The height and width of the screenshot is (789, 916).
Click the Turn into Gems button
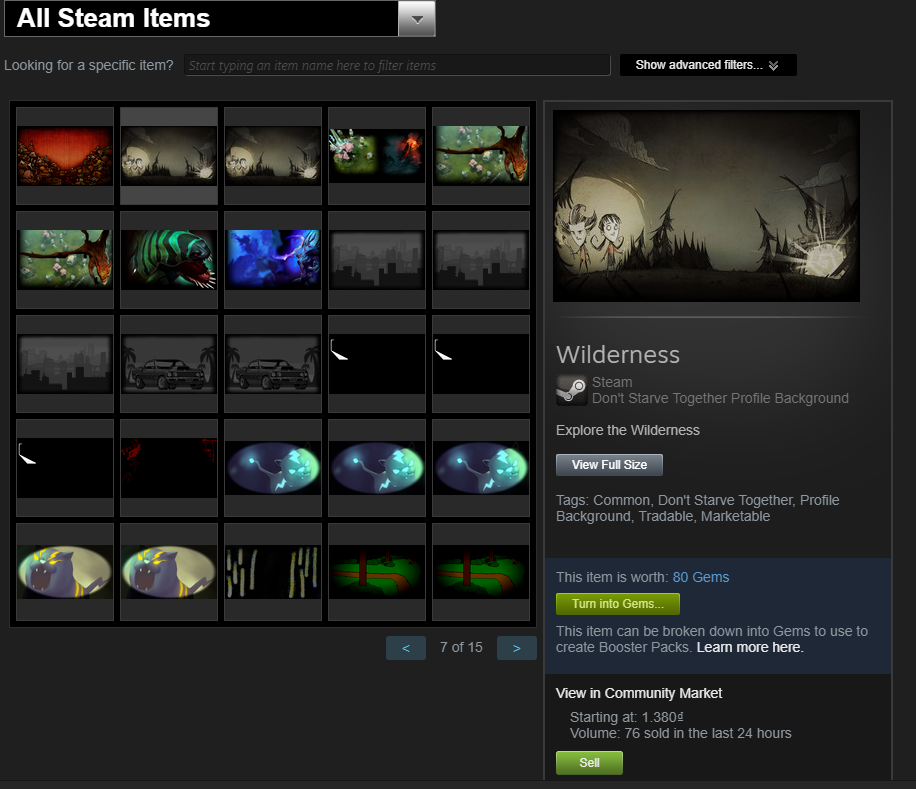[x=617, y=604]
